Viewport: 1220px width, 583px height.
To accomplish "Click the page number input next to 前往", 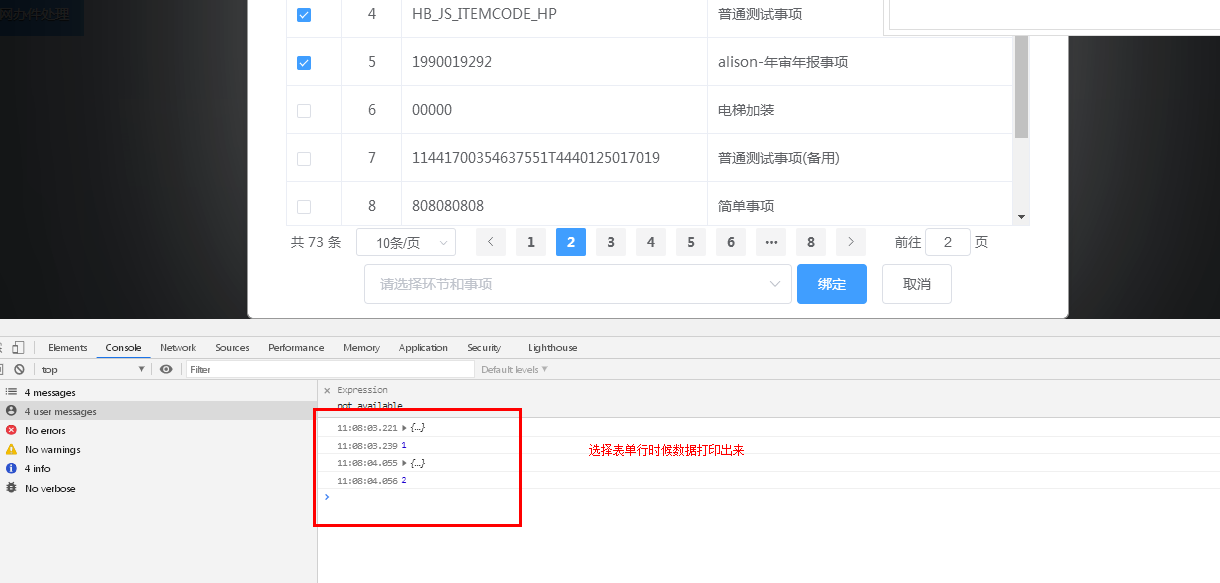I will [947, 242].
